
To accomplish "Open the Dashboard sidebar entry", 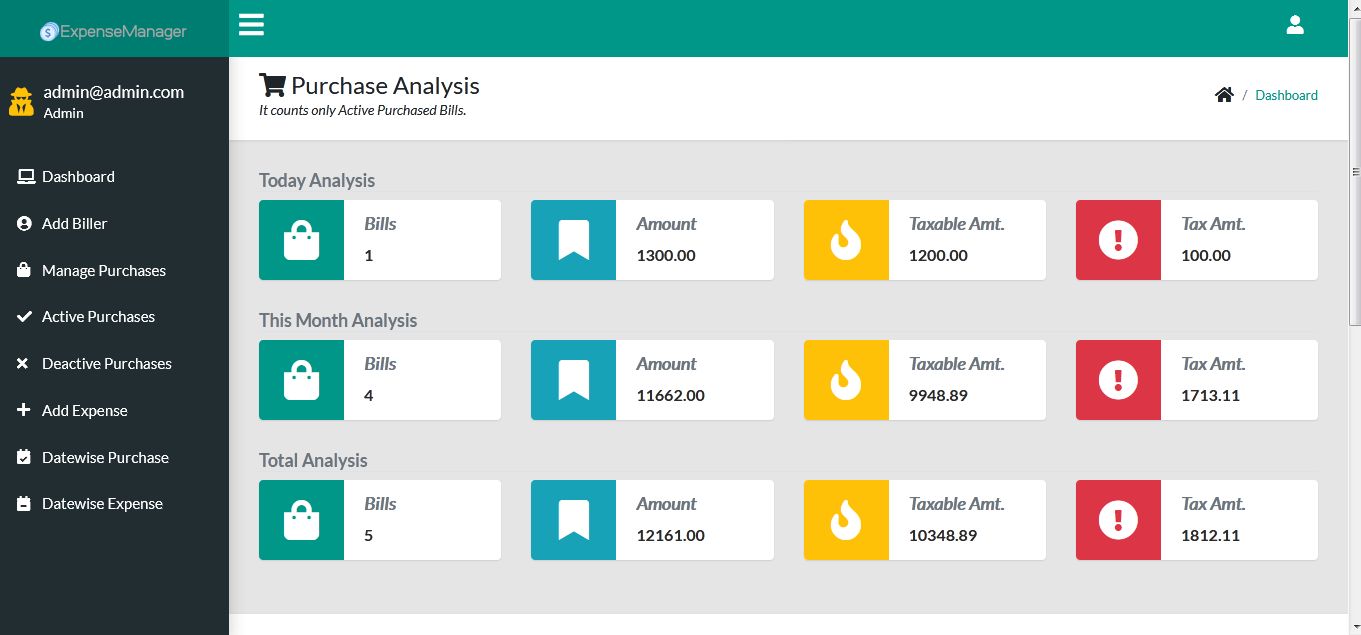I will click(x=77, y=176).
